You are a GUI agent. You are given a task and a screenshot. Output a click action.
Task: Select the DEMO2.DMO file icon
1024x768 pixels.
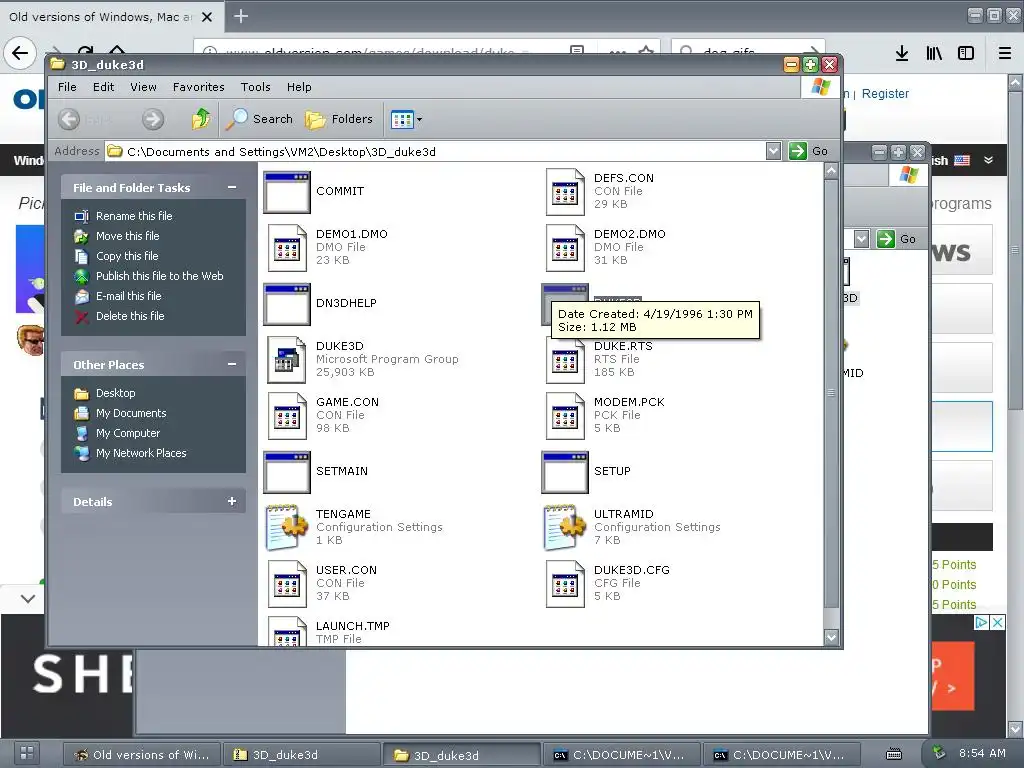point(565,248)
